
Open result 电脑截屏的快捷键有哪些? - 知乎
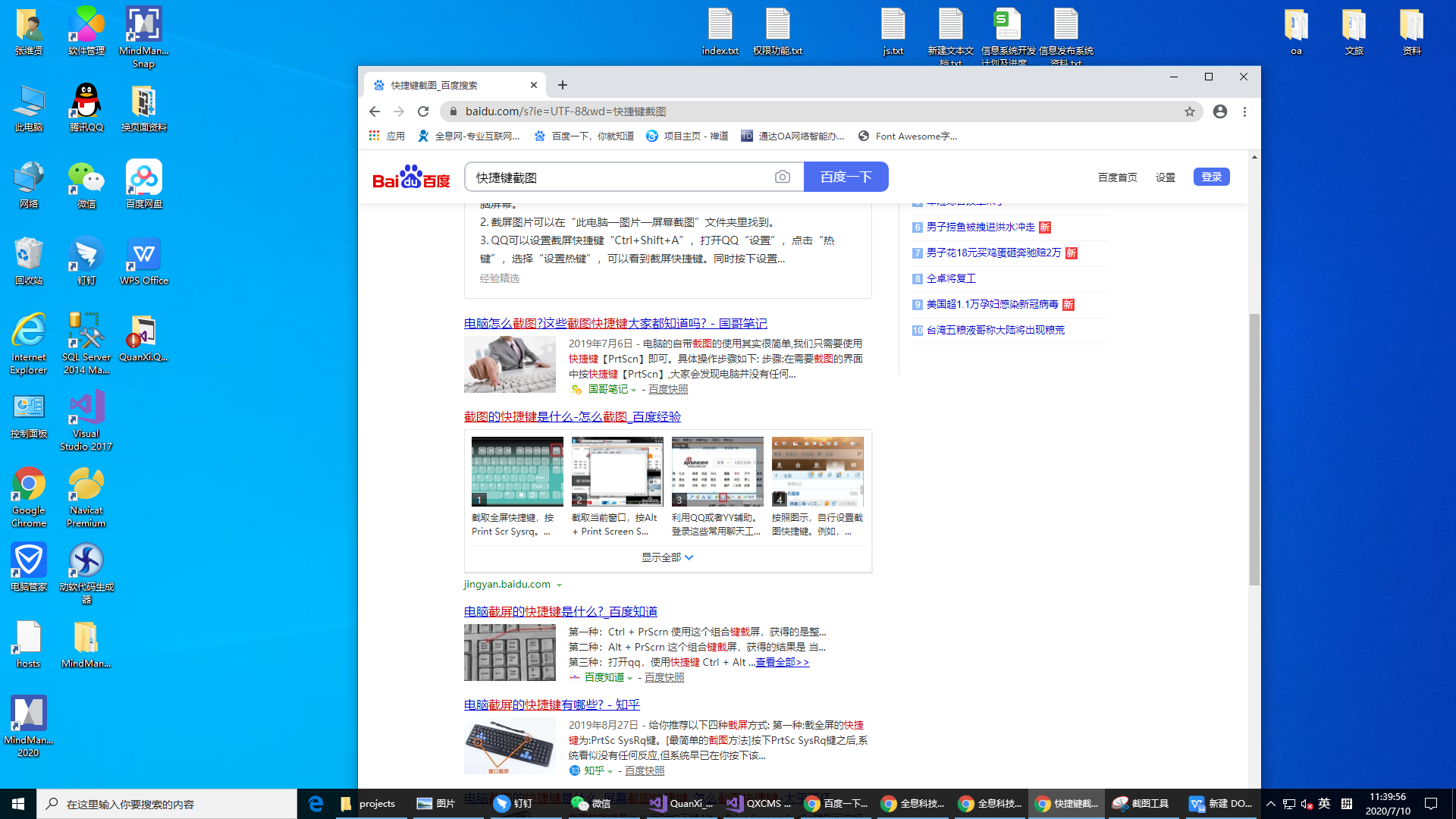click(552, 704)
